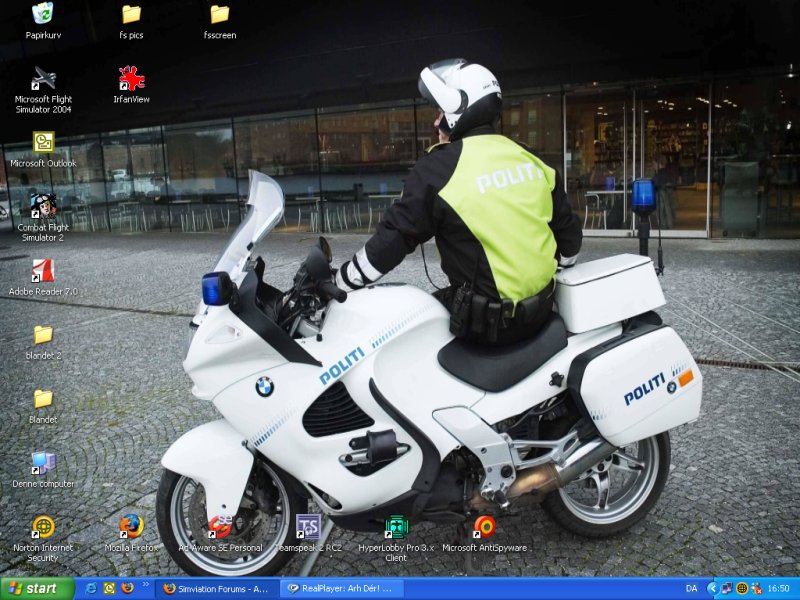This screenshot has width=800, height=600.
Task: Switch to RealPlayer taskbar window
Action: coord(343,589)
